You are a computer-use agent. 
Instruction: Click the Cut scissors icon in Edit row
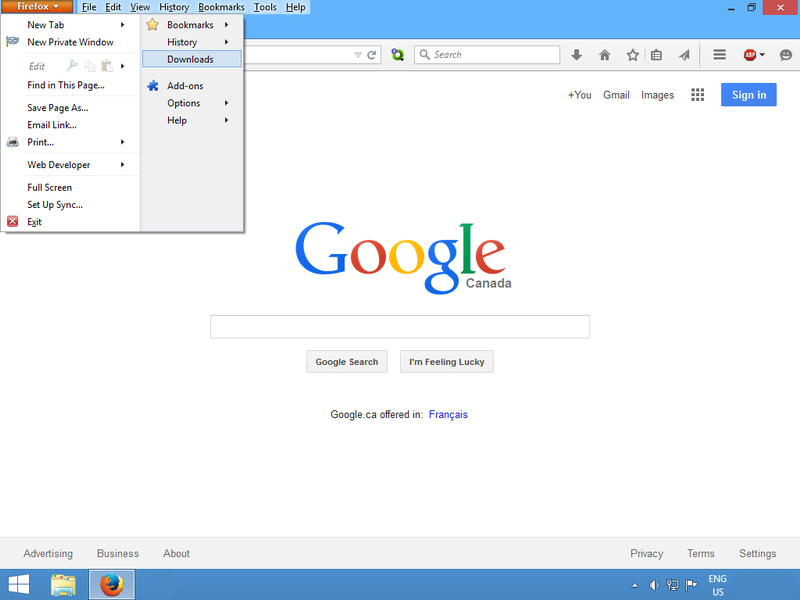(72, 65)
